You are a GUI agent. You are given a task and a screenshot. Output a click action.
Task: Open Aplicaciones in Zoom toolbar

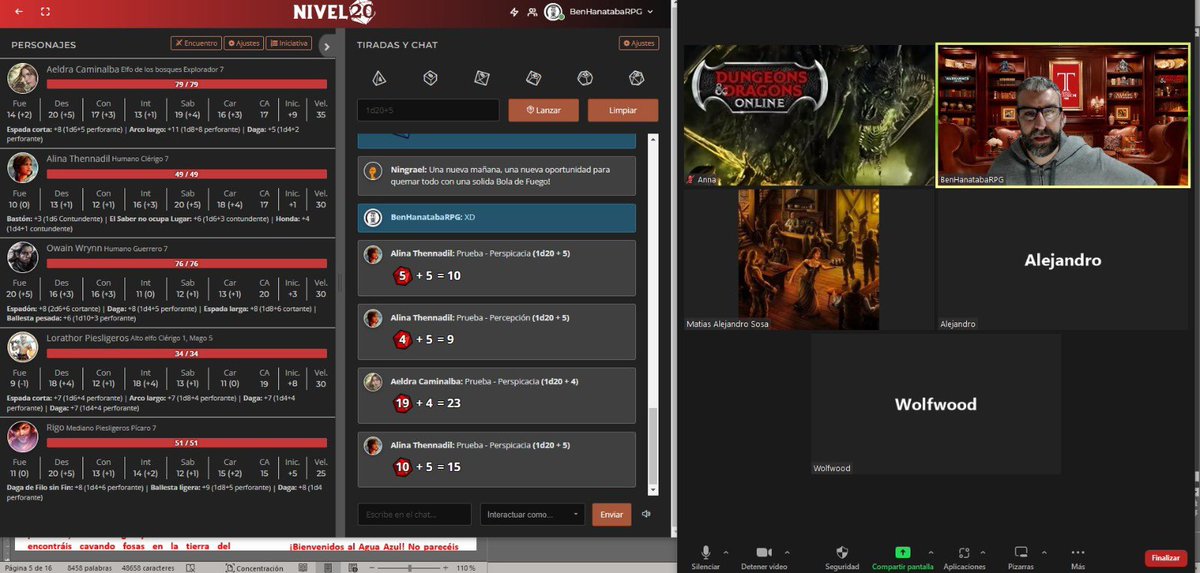pos(964,556)
